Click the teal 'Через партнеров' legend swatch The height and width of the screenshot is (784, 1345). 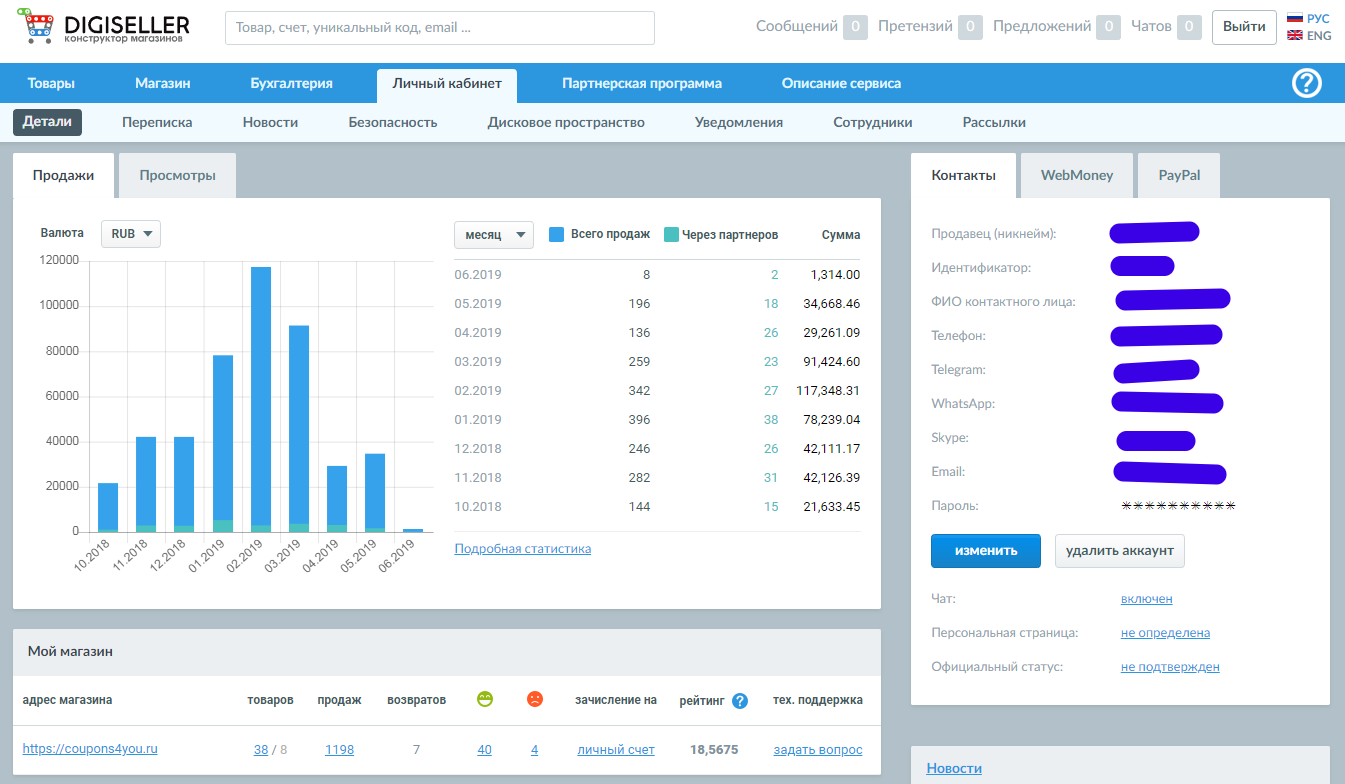tap(671, 235)
